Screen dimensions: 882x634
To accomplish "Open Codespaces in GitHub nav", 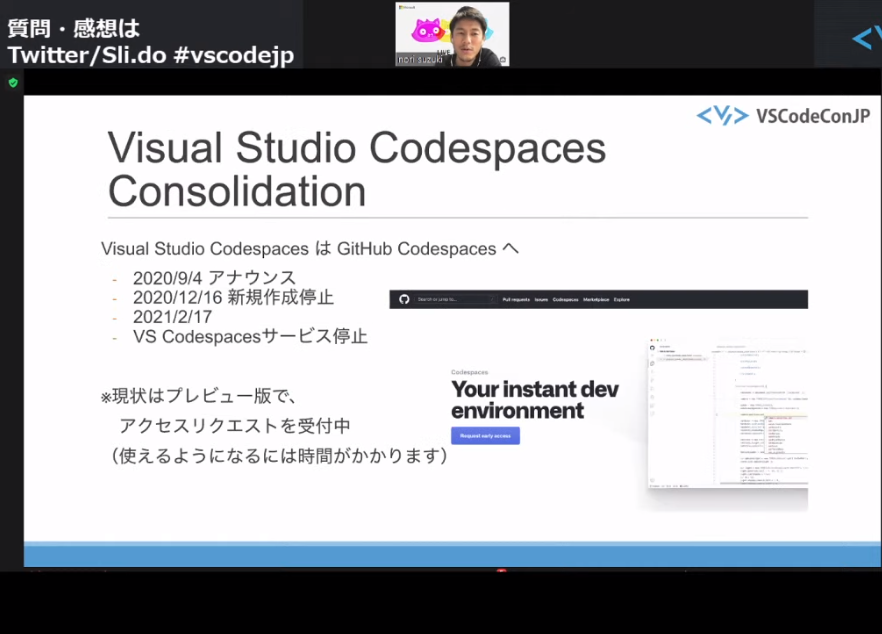I will [x=565, y=300].
